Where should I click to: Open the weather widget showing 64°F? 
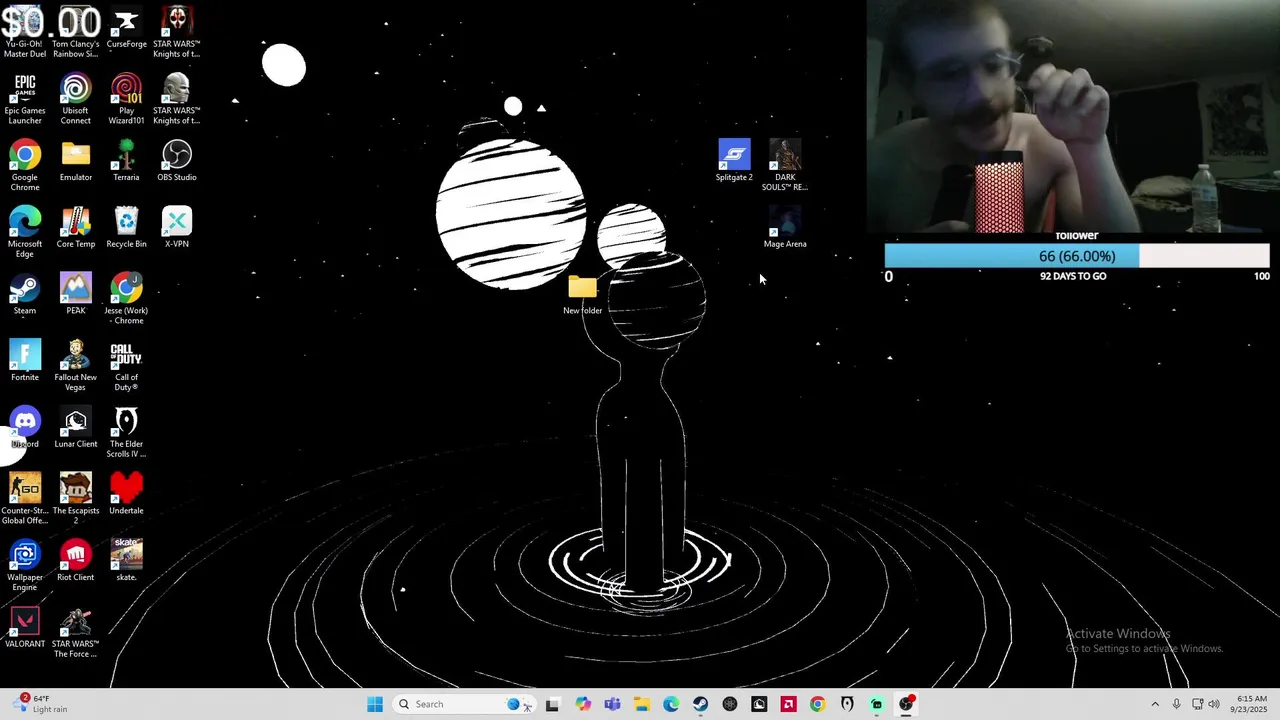click(42, 704)
